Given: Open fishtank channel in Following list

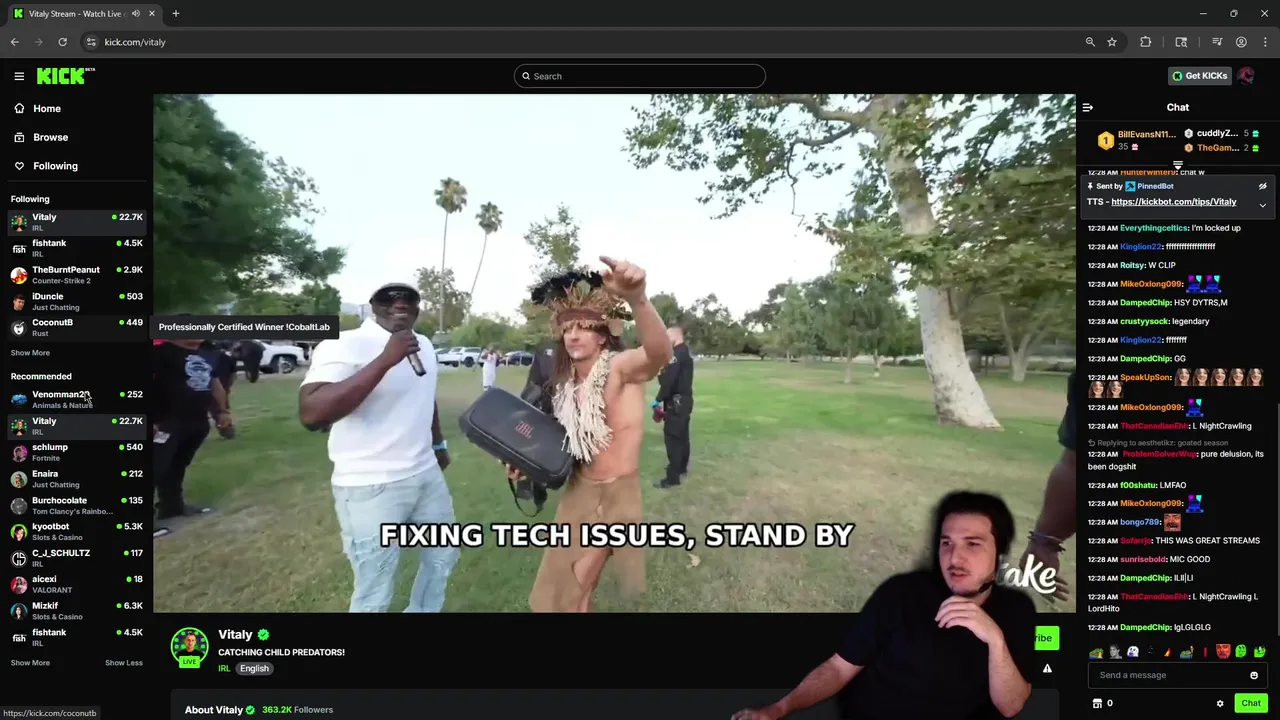Looking at the screenshot, I should coord(77,248).
